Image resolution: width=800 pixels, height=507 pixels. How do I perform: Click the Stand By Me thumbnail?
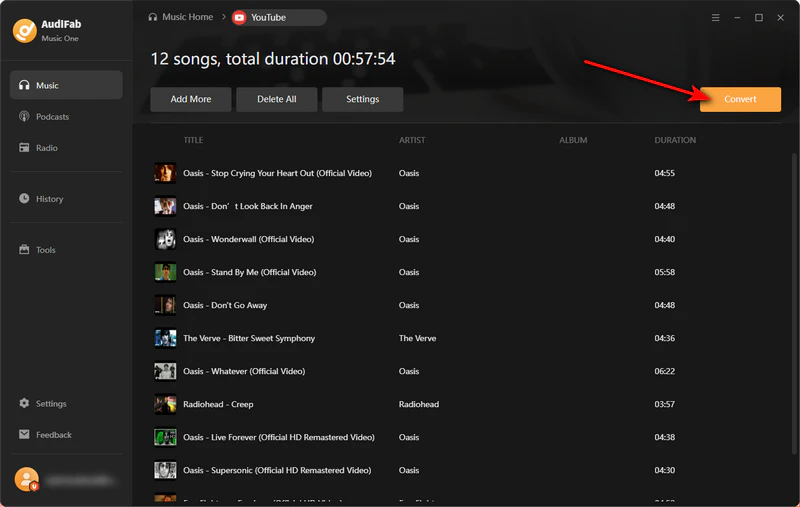tap(165, 272)
